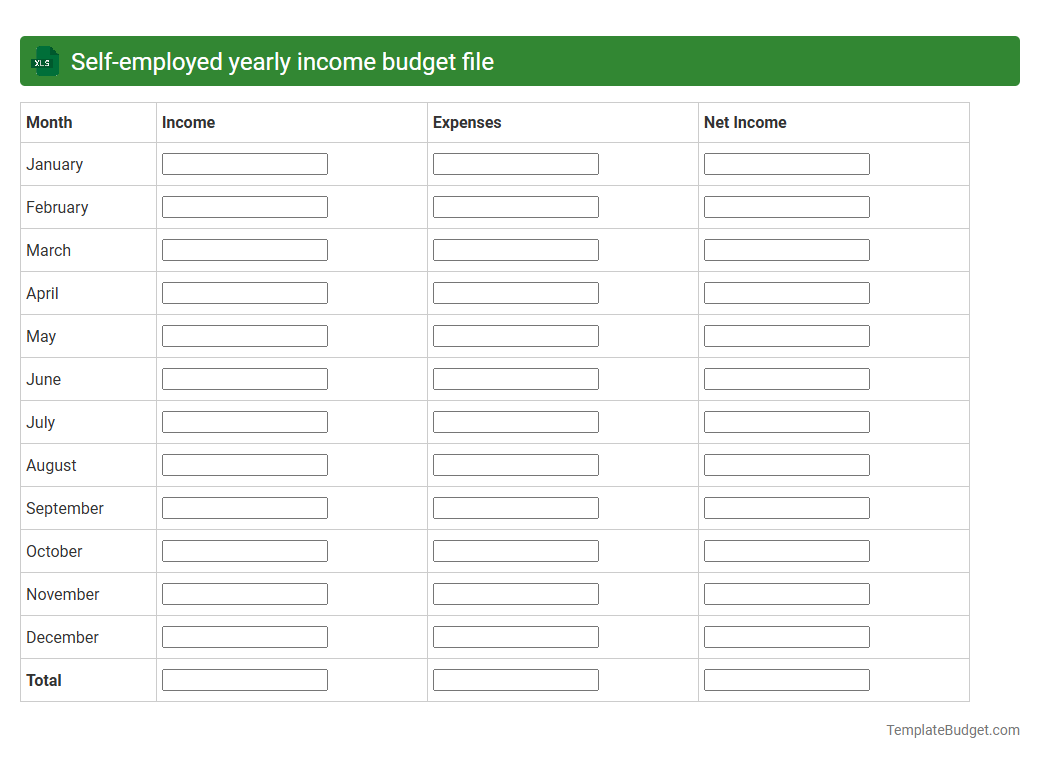
Task: Click the Month column header
Action: [46, 122]
